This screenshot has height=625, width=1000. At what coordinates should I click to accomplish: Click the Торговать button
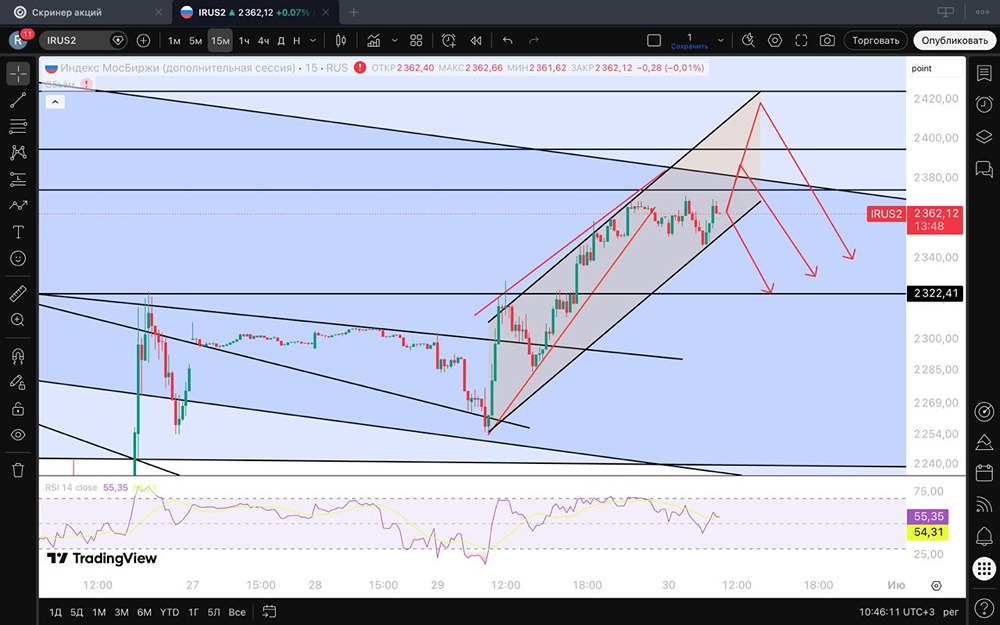point(875,40)
